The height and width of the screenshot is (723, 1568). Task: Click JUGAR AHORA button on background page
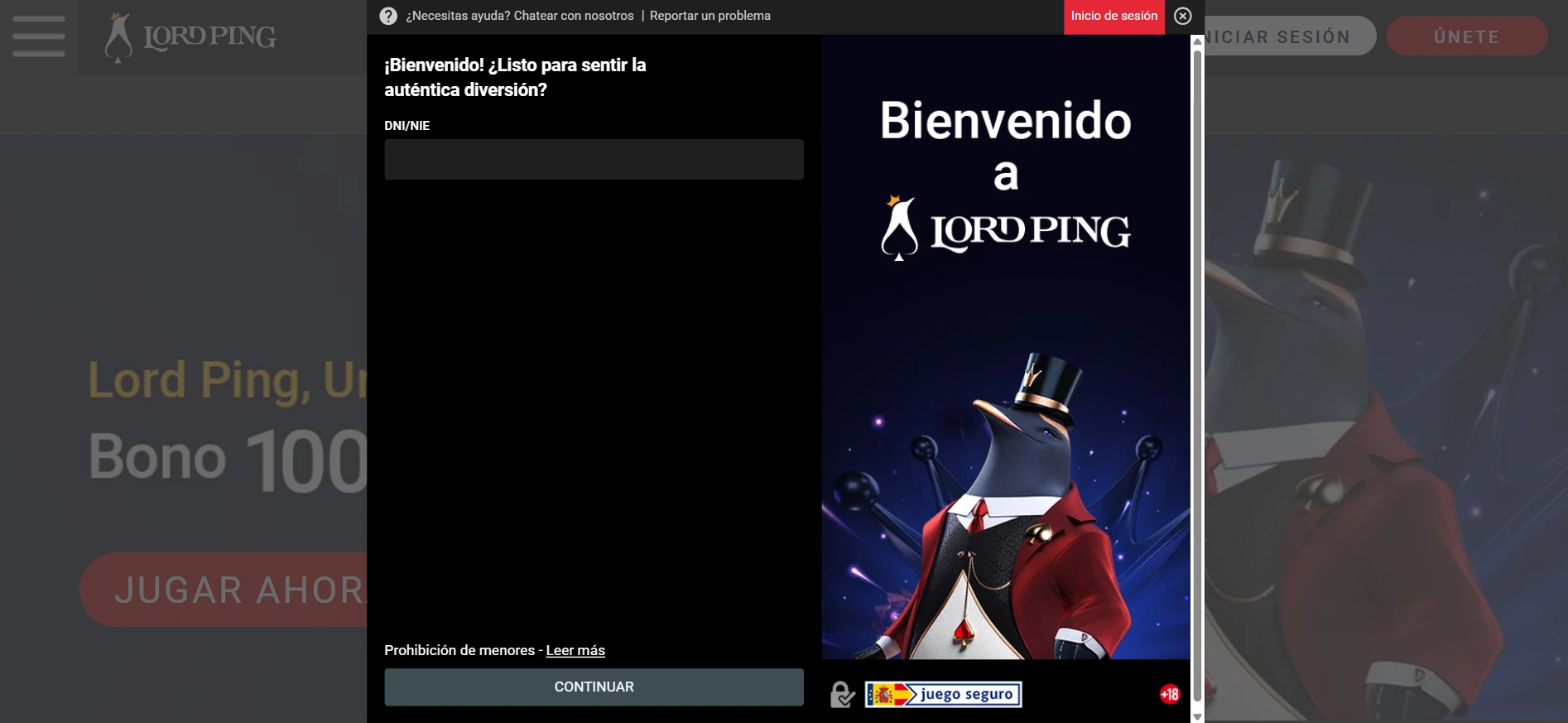[224, 590]
